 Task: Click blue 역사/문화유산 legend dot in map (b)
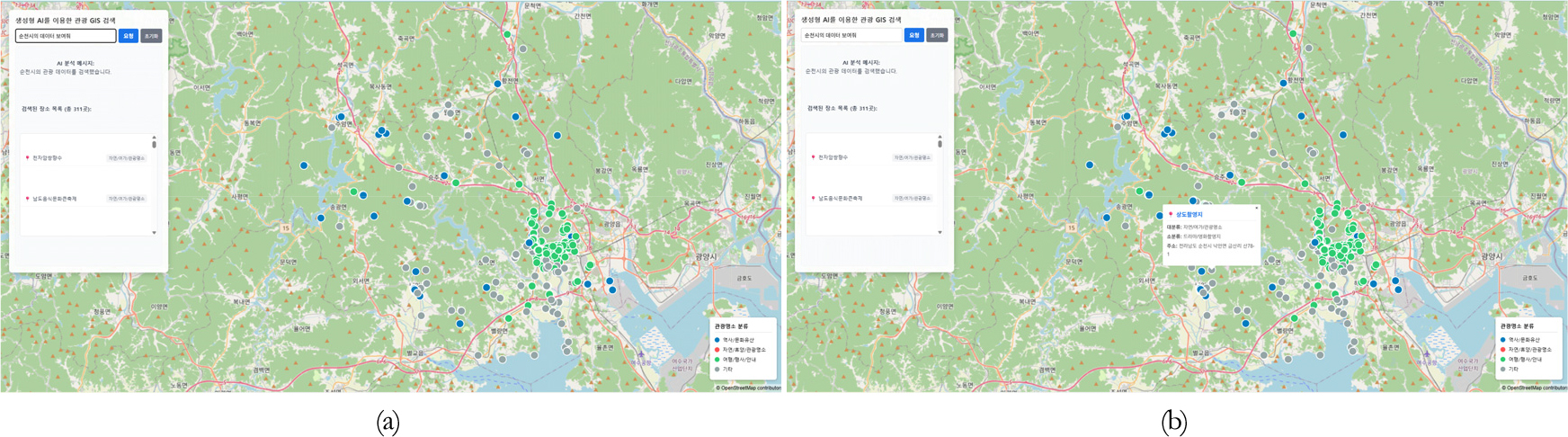1502,341
